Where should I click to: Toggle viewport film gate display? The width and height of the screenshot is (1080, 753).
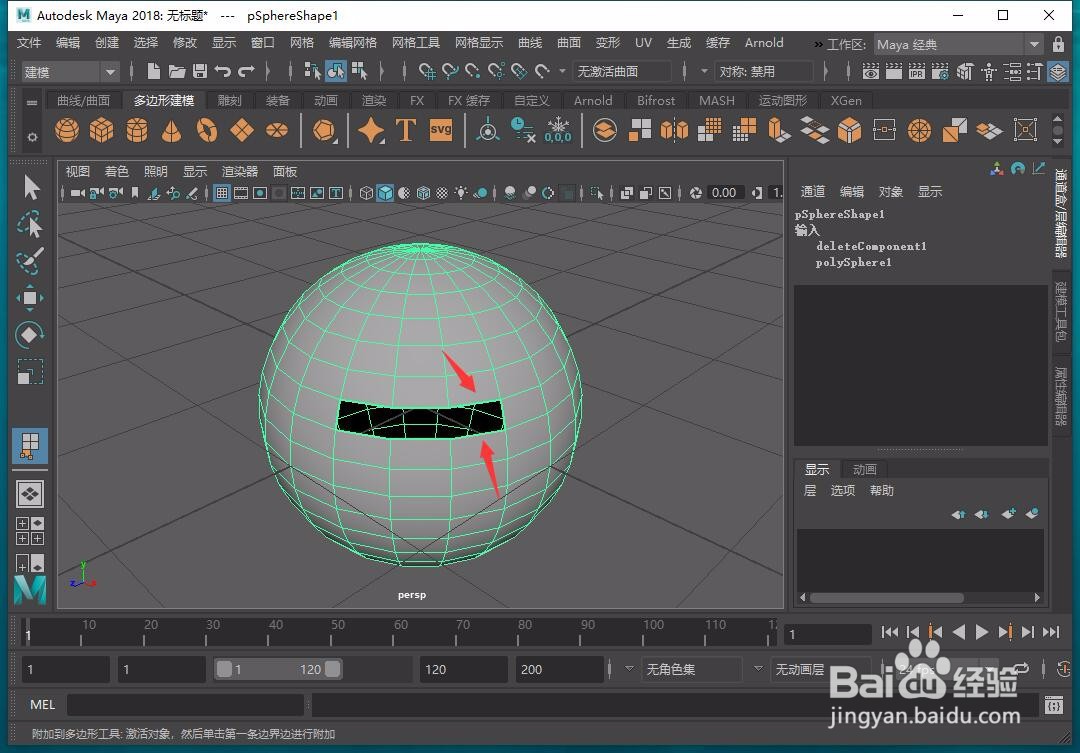[240, 193]
